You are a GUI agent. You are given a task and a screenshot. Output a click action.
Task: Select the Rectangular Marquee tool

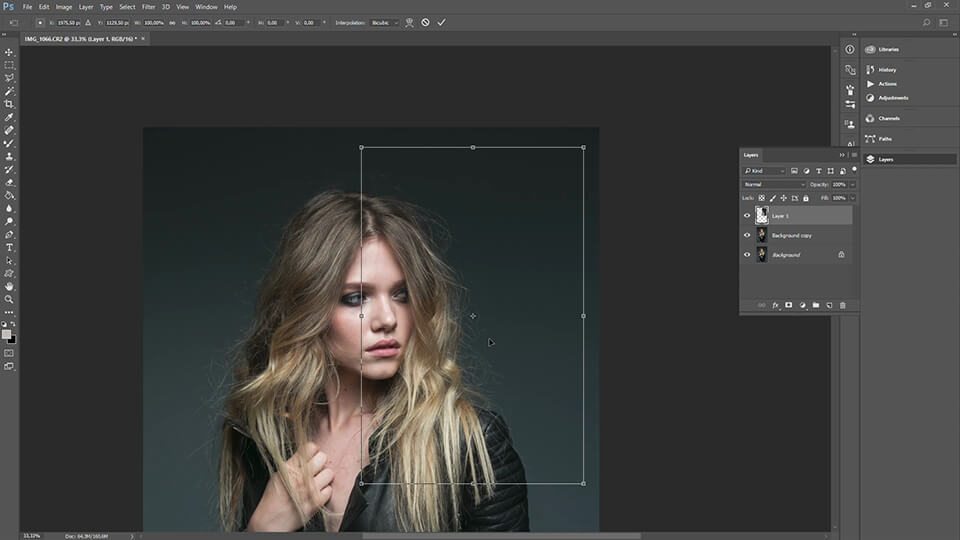(9, 65)
